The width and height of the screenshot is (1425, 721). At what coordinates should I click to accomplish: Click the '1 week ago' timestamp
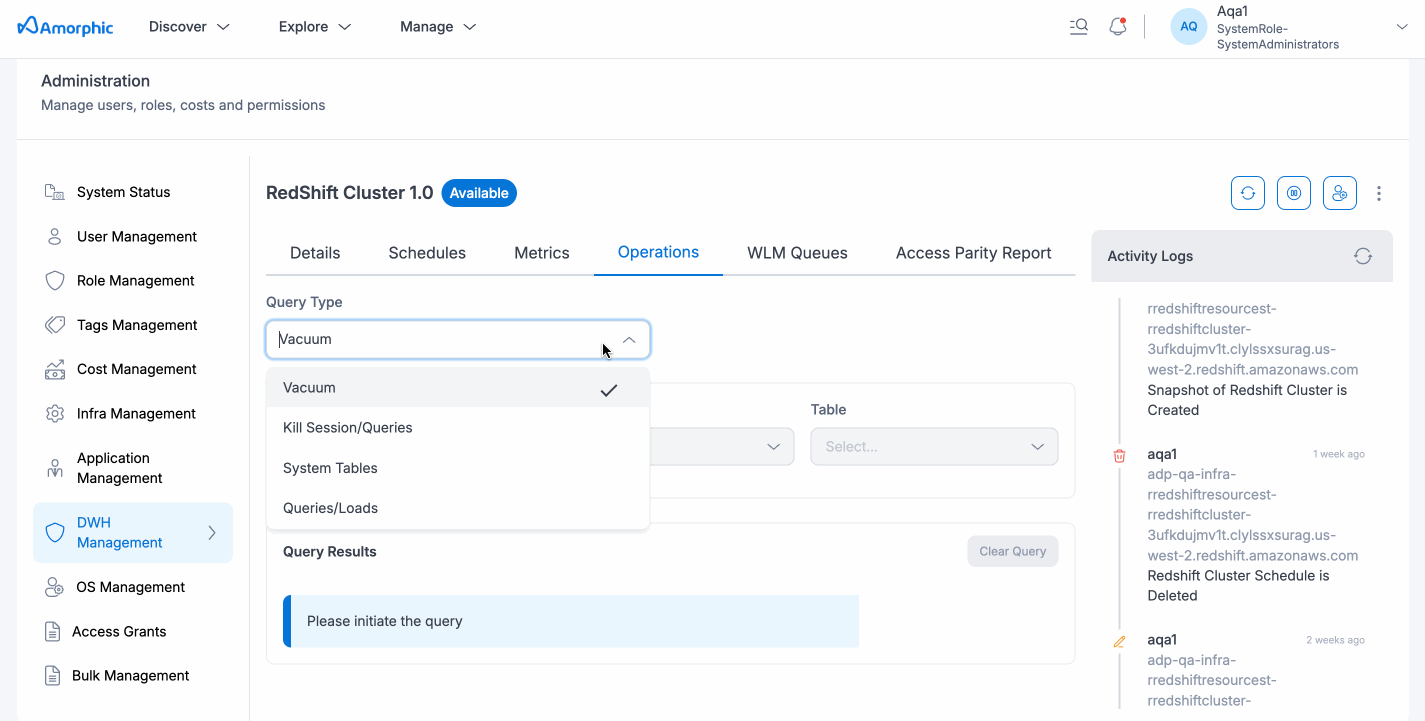(x=1338, y=454)
